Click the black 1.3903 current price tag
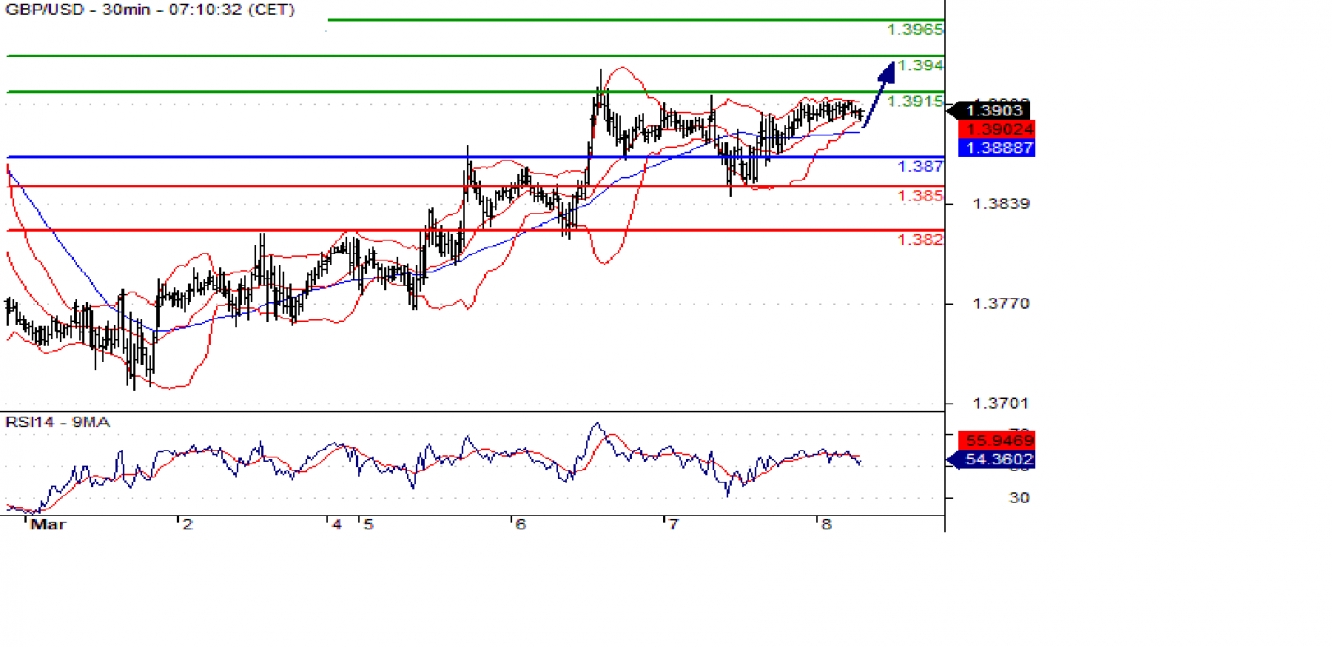This screenshot has height=647, width=1332. pyautogui.click(x=993, y=109)
